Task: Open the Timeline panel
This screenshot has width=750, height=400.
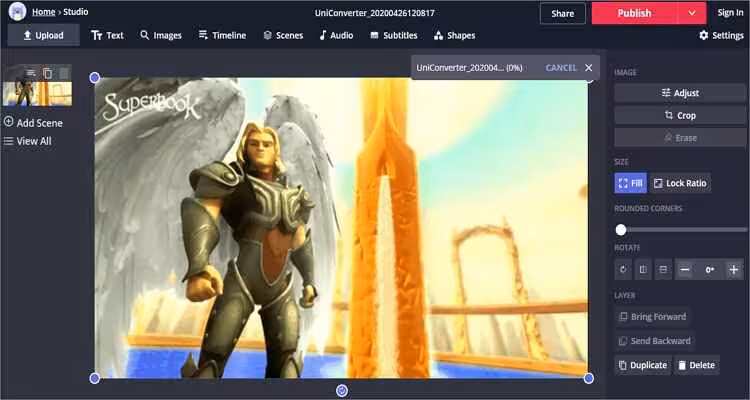Action: (222, 35)
